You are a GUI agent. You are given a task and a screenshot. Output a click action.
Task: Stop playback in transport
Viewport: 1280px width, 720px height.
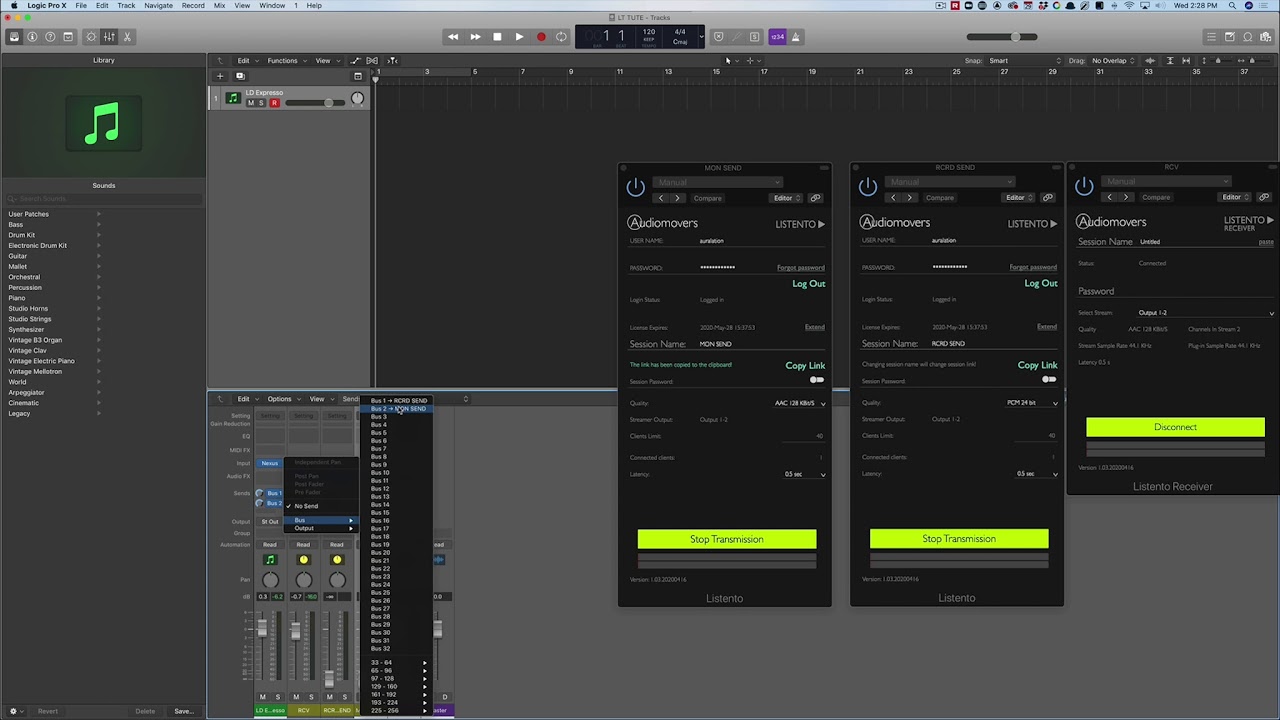pos(497,37)
